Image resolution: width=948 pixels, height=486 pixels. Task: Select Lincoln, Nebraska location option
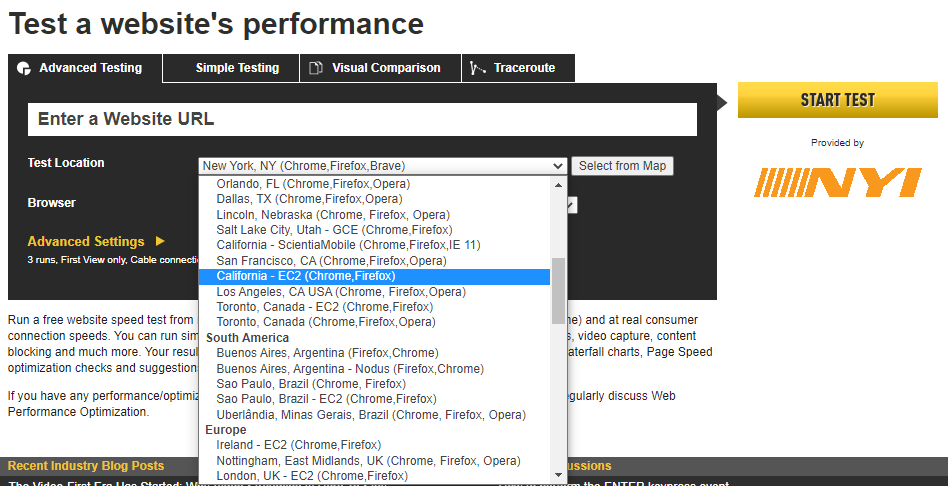374,215
